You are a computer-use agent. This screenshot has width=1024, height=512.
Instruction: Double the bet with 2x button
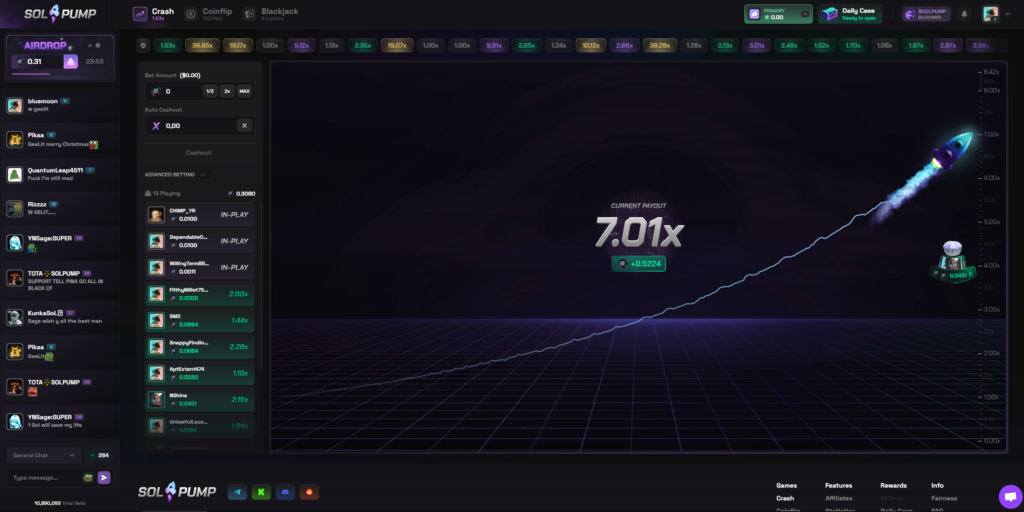(x=227, y=91)
